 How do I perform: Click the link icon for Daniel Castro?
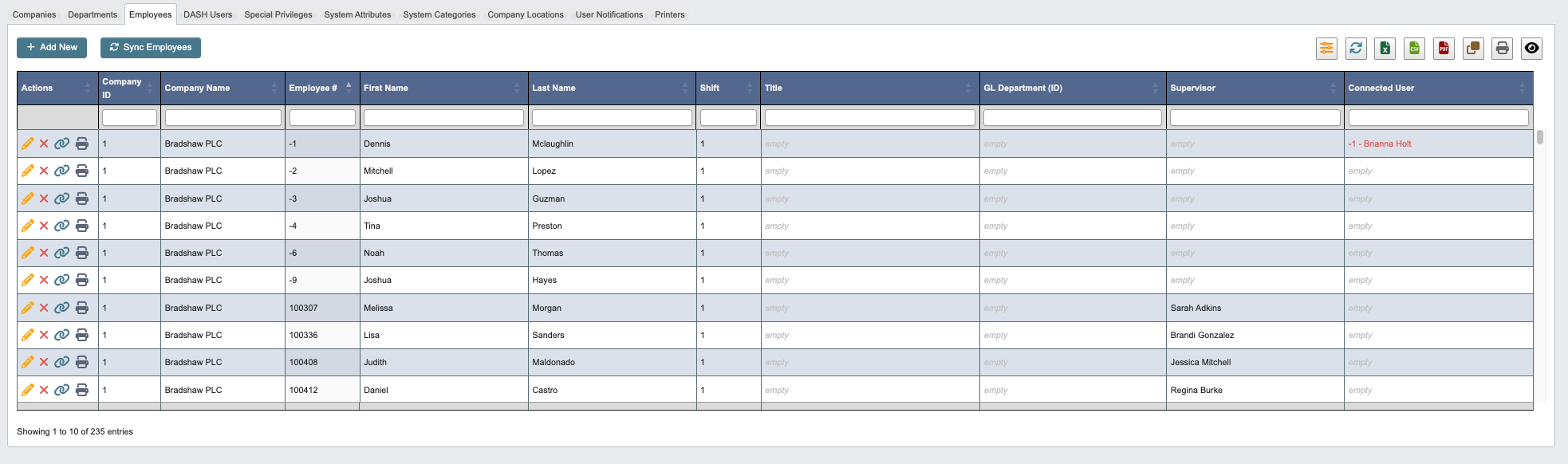[61, 390]
